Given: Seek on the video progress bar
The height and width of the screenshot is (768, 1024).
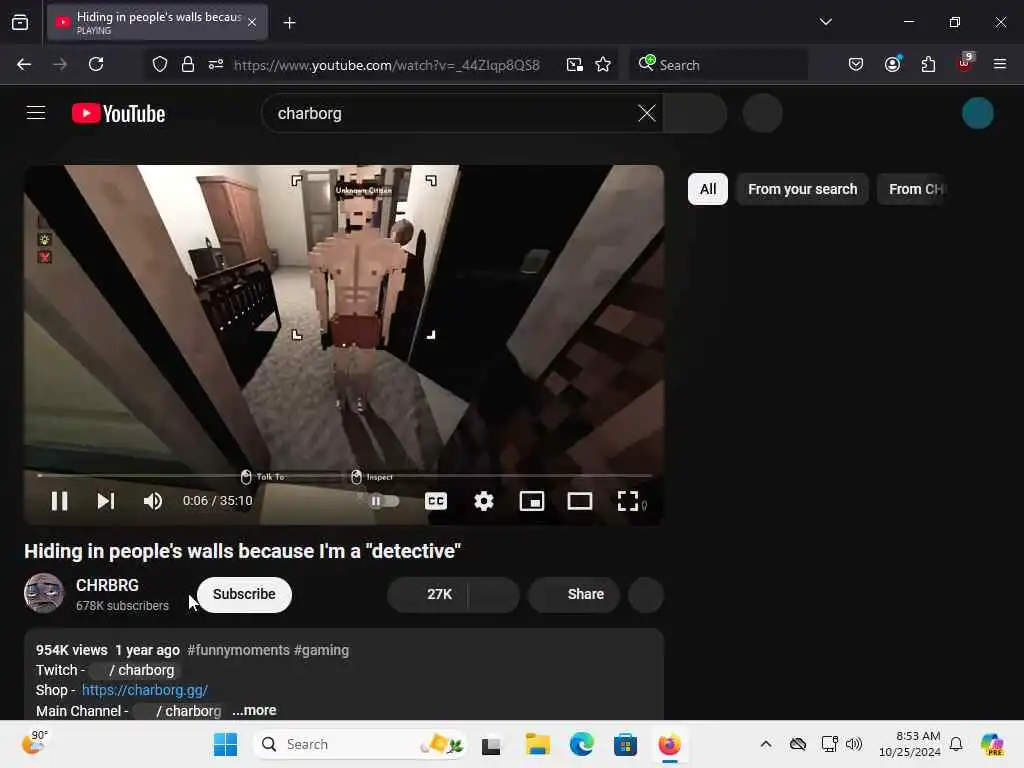Looking at the screenshot, I should coord(344,475).
